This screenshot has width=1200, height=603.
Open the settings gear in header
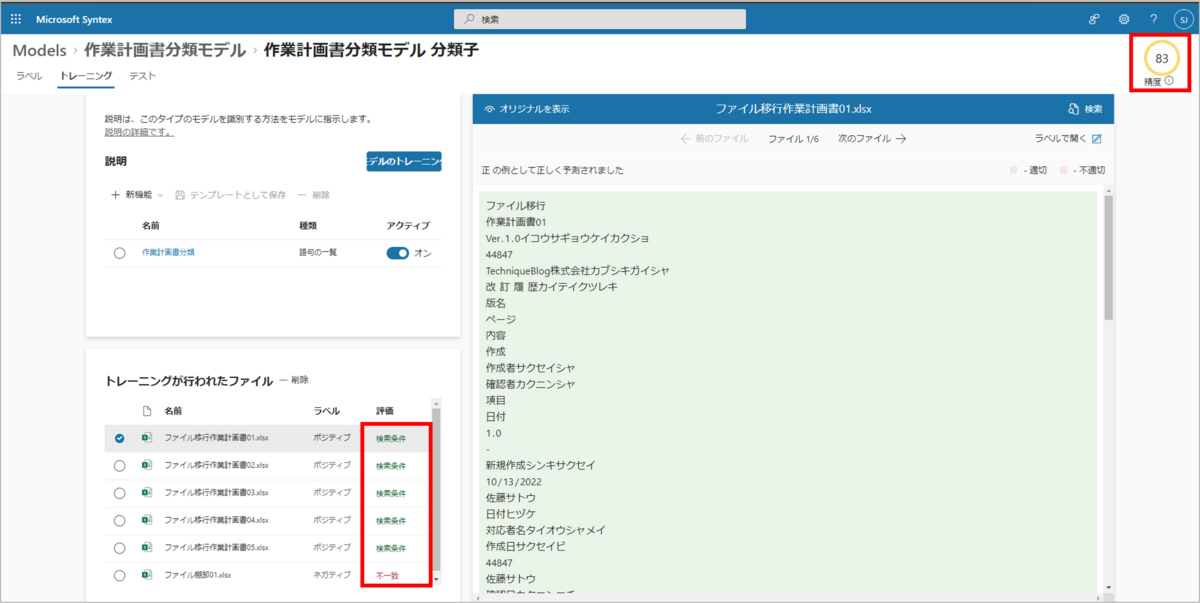coord(1124,19)
